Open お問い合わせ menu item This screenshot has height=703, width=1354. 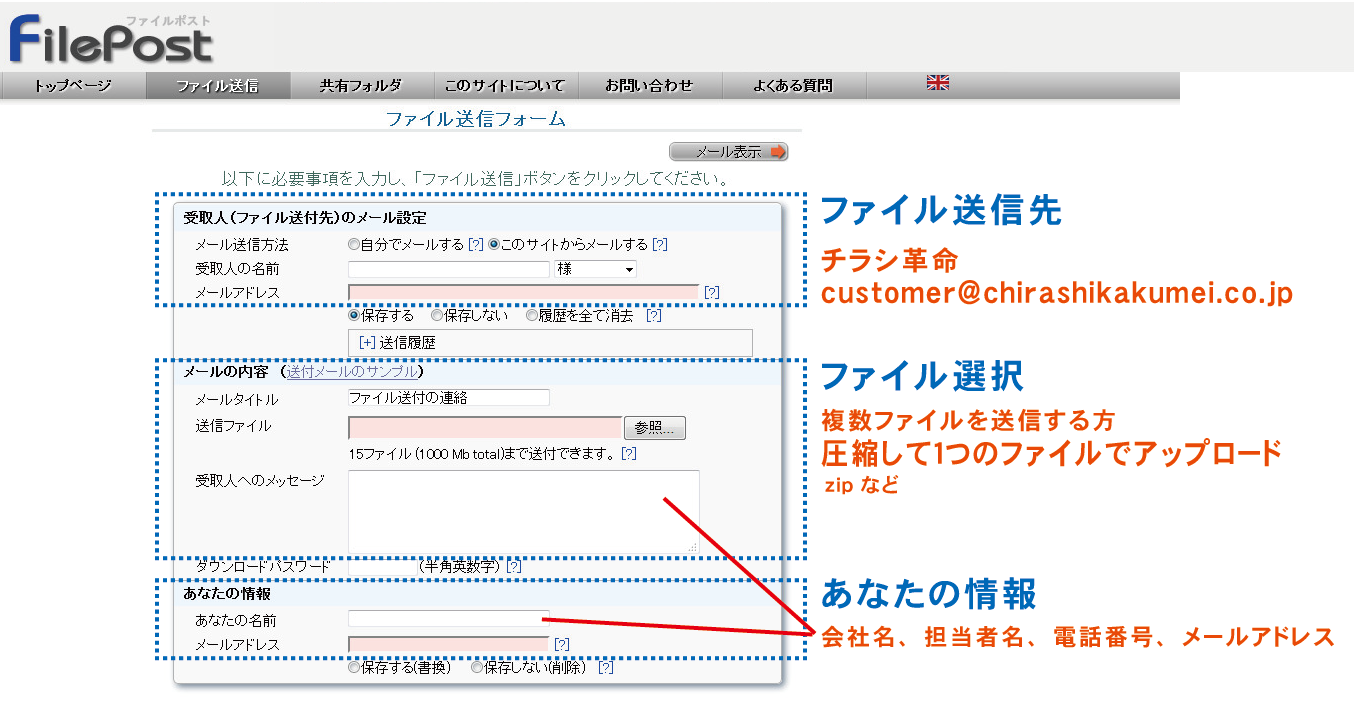(649, 86)
